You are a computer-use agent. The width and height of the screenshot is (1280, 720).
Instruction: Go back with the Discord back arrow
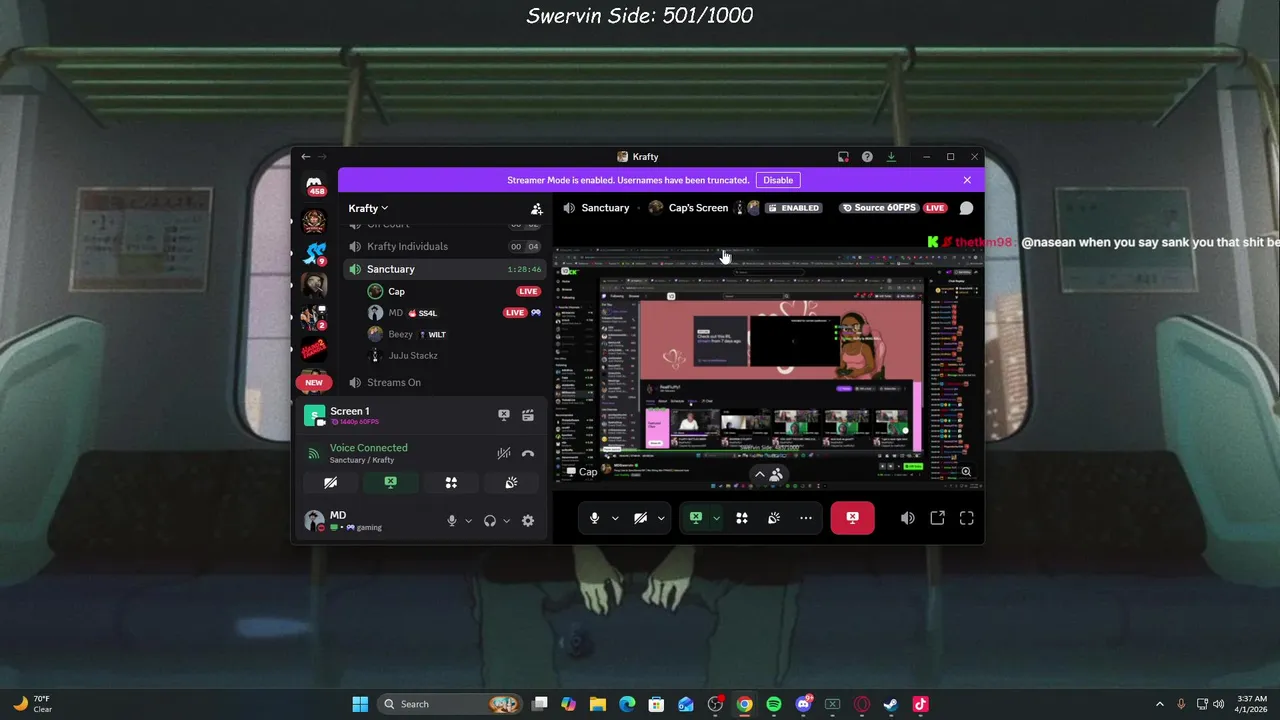[x=306, y=157]
